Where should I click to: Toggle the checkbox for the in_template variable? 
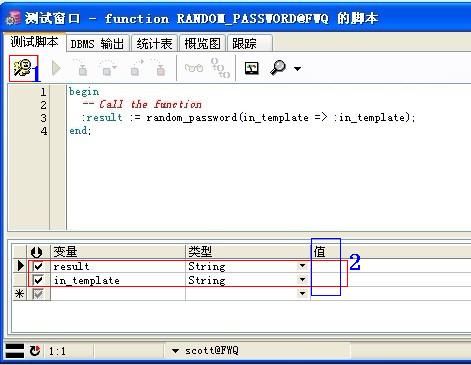pos(38,280)
